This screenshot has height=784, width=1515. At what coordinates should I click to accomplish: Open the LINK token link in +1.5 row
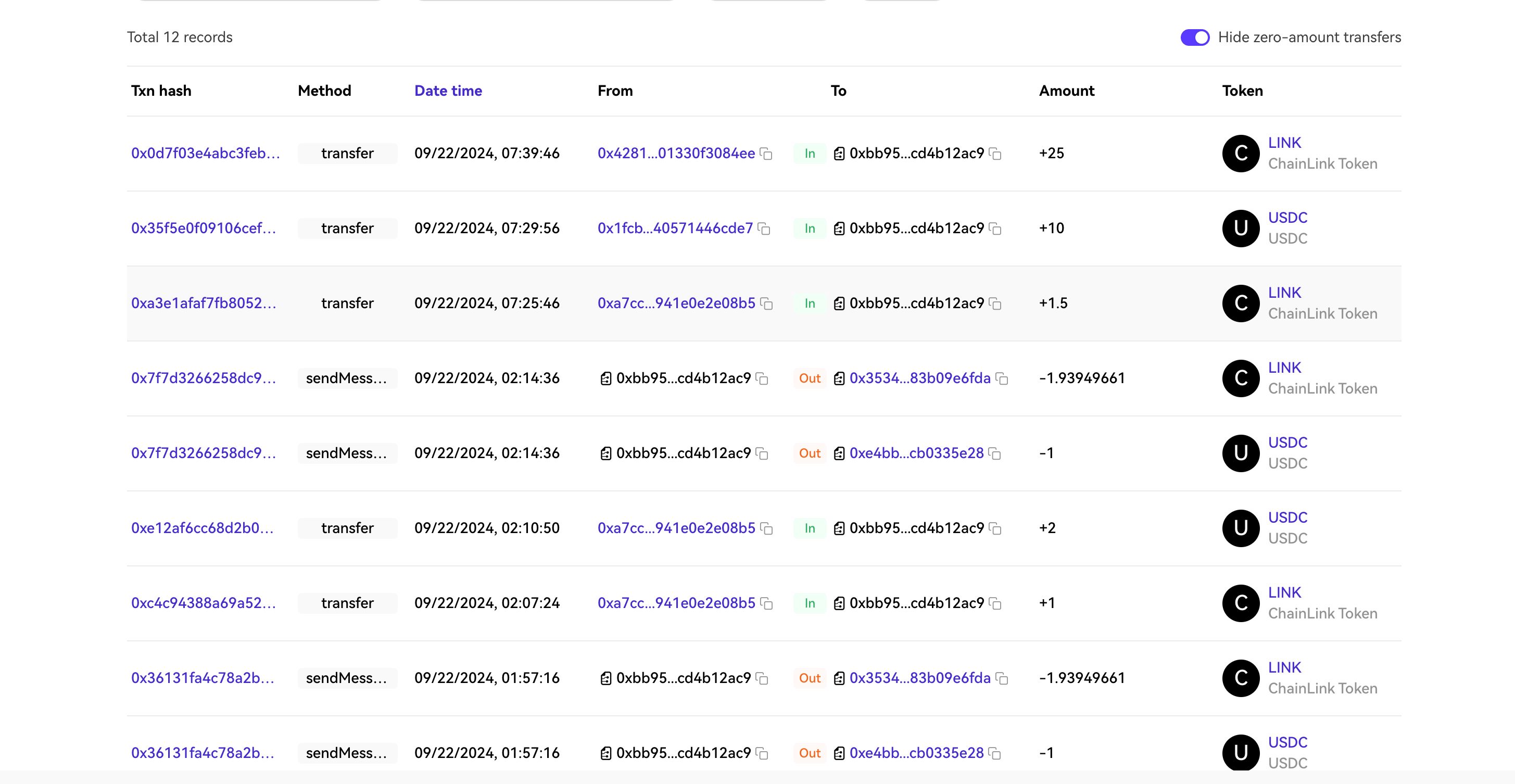click(x=1284, y=293)
